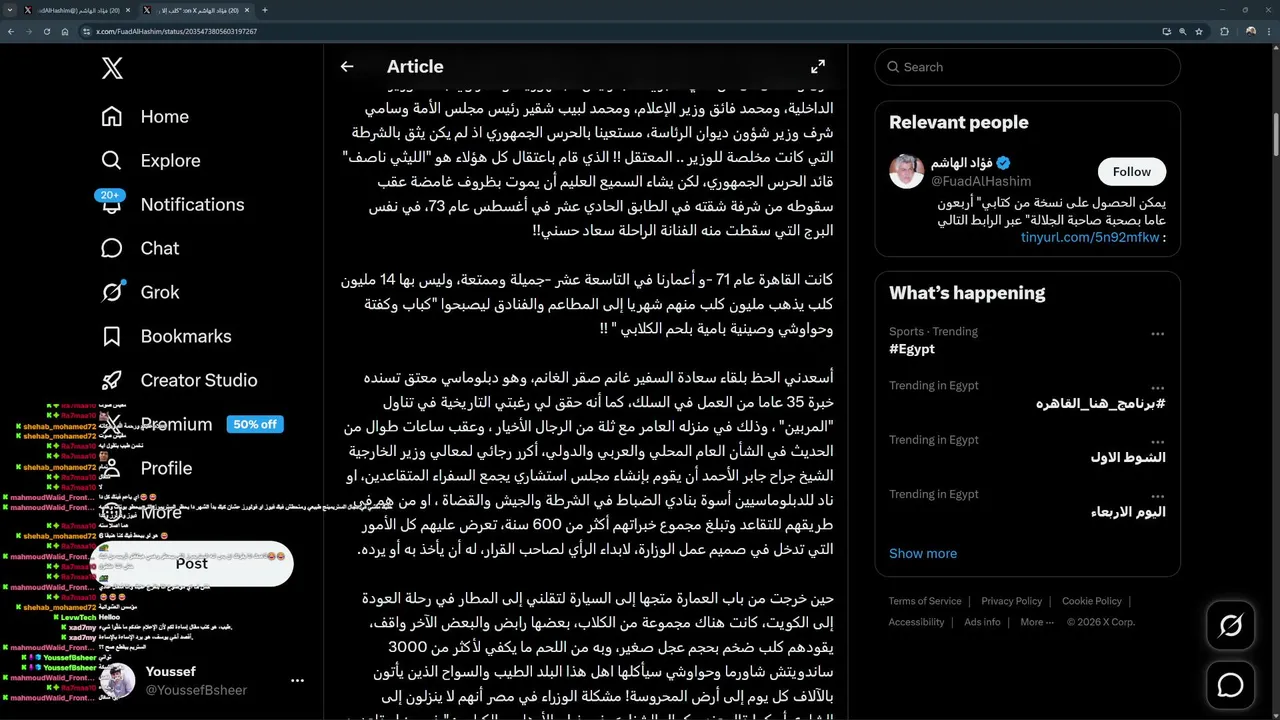
Task: Open Grok from the sidebar
Action: (140, 292)
